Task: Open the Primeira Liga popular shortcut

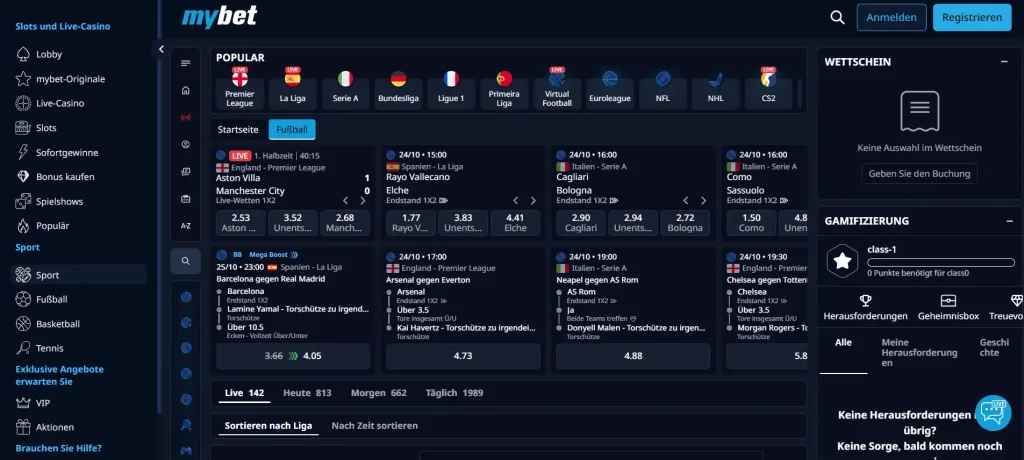Action: click(504, 89)
